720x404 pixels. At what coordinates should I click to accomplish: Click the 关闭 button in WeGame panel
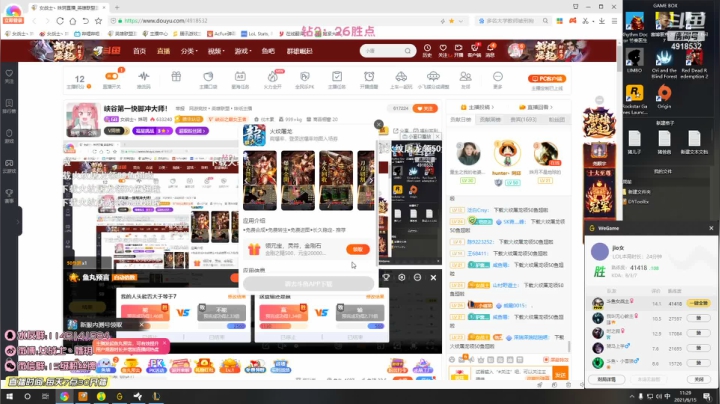tap(698, 379)
